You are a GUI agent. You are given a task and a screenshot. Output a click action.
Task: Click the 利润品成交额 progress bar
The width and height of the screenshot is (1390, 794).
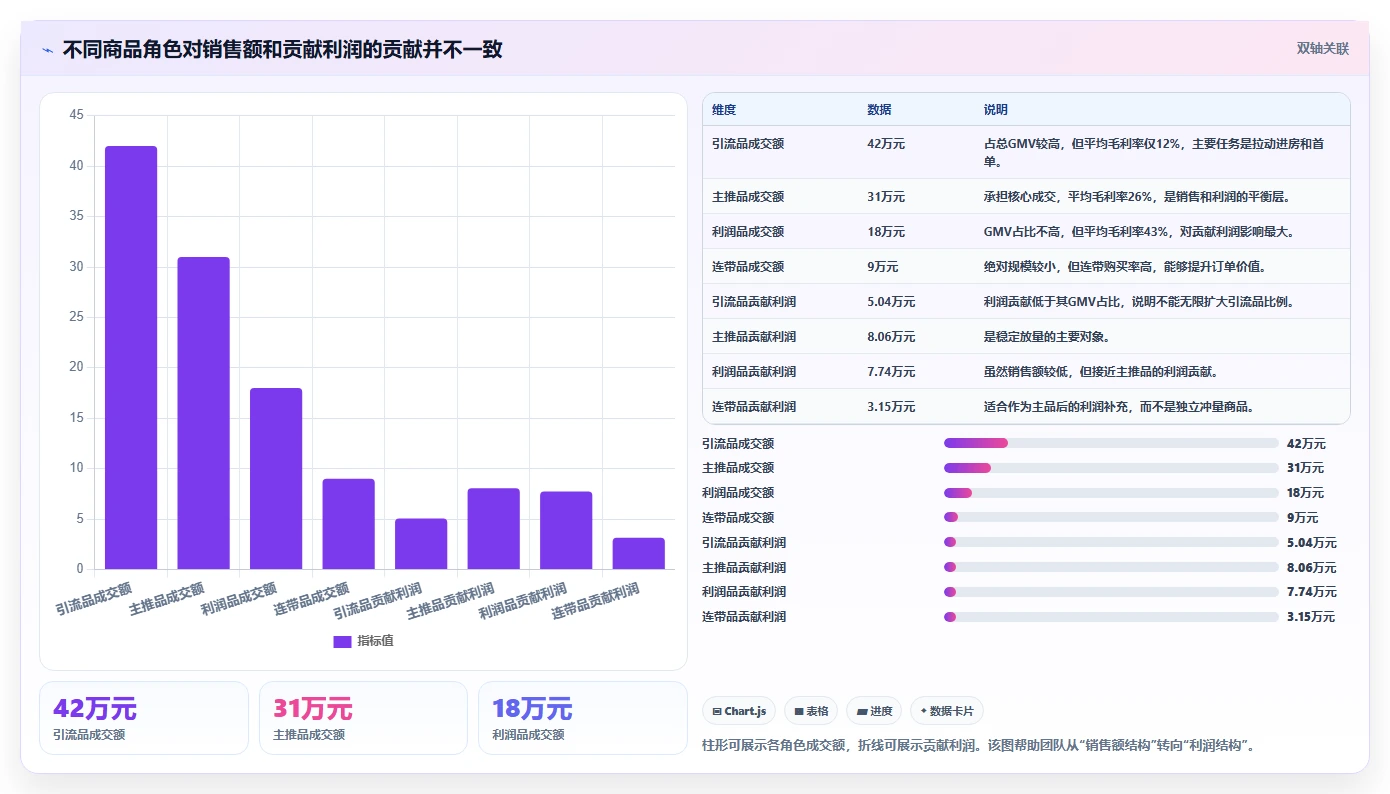click(x=1111, y=493)
